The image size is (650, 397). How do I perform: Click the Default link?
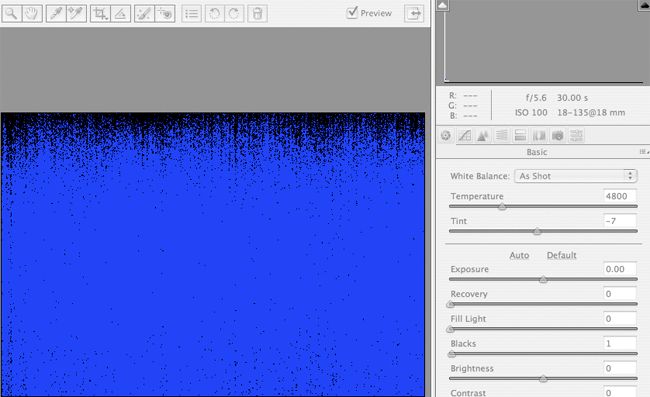point(562,255)
